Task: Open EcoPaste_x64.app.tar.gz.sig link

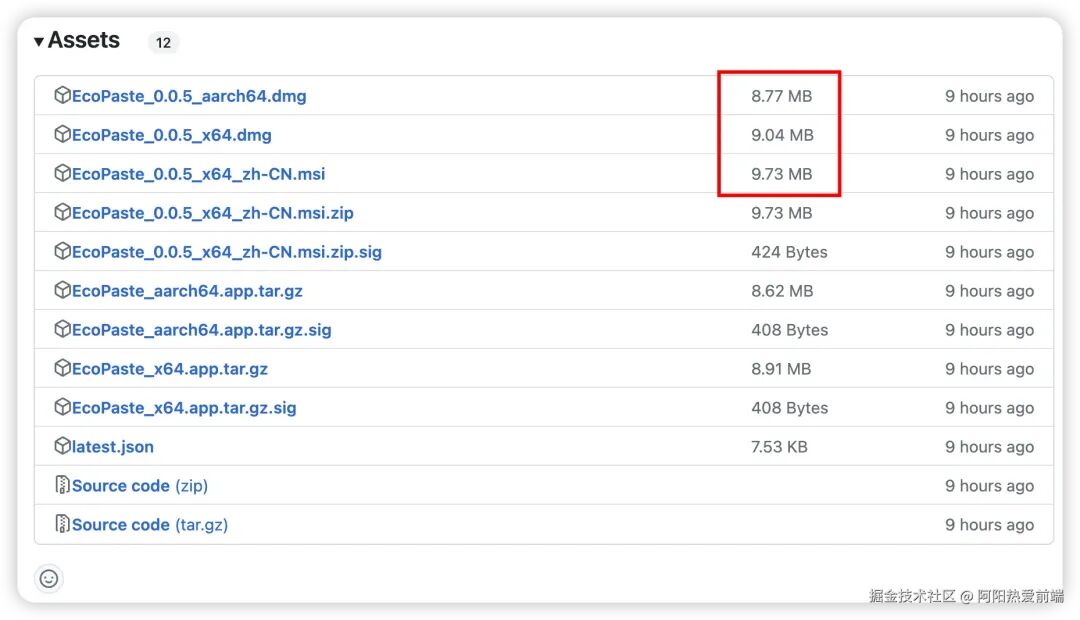Action: [184, 408]
